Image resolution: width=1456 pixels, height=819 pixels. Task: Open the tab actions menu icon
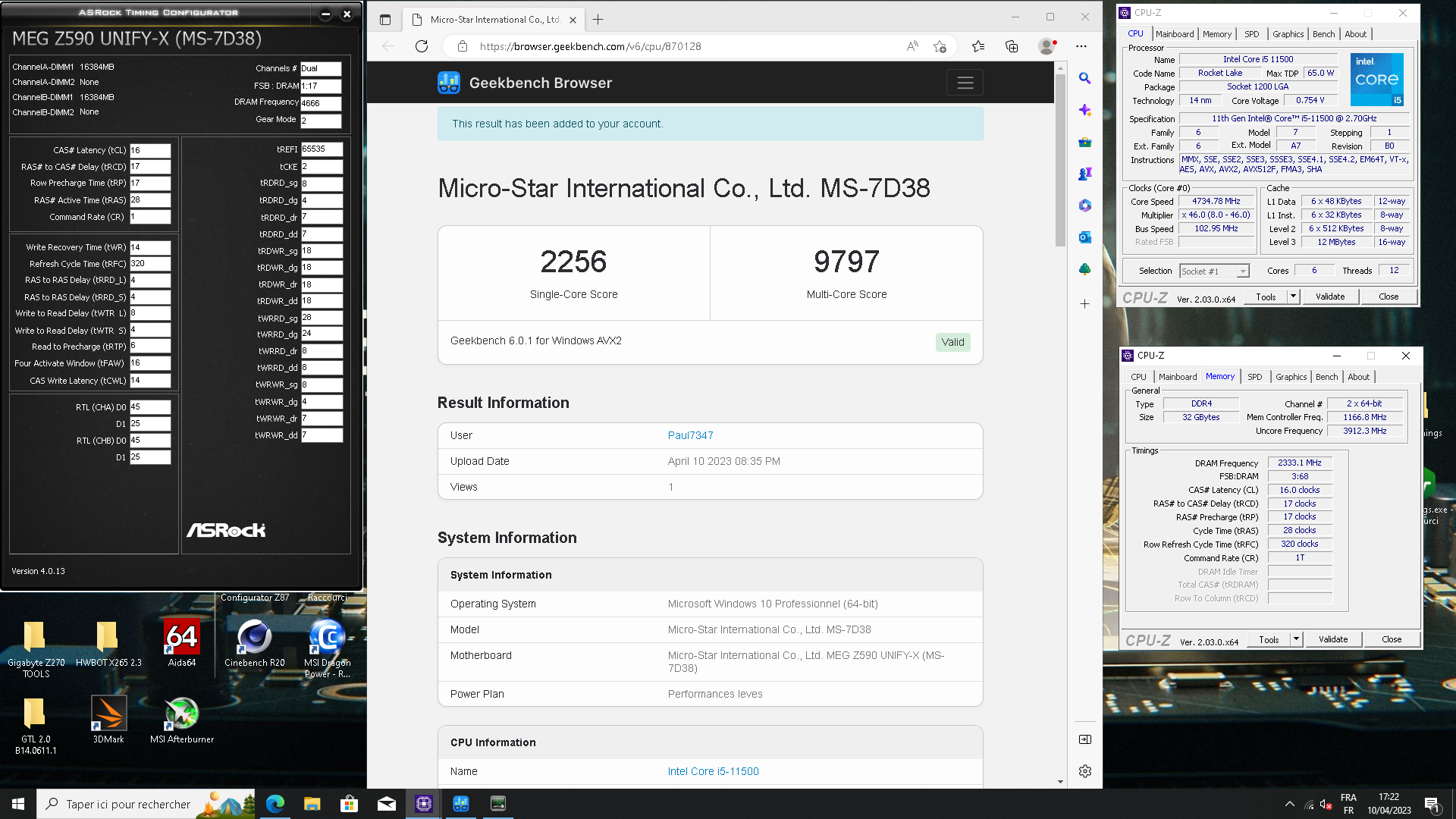(x=385, y=20)
